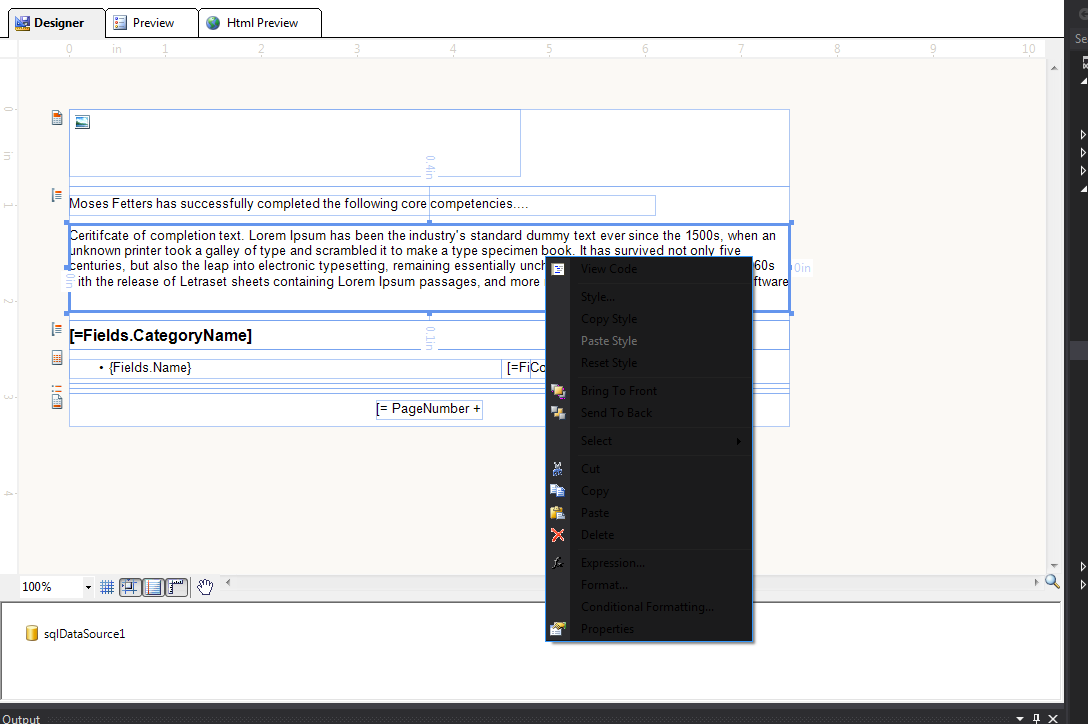Click the group footer section icon

(x=57, y=388)
